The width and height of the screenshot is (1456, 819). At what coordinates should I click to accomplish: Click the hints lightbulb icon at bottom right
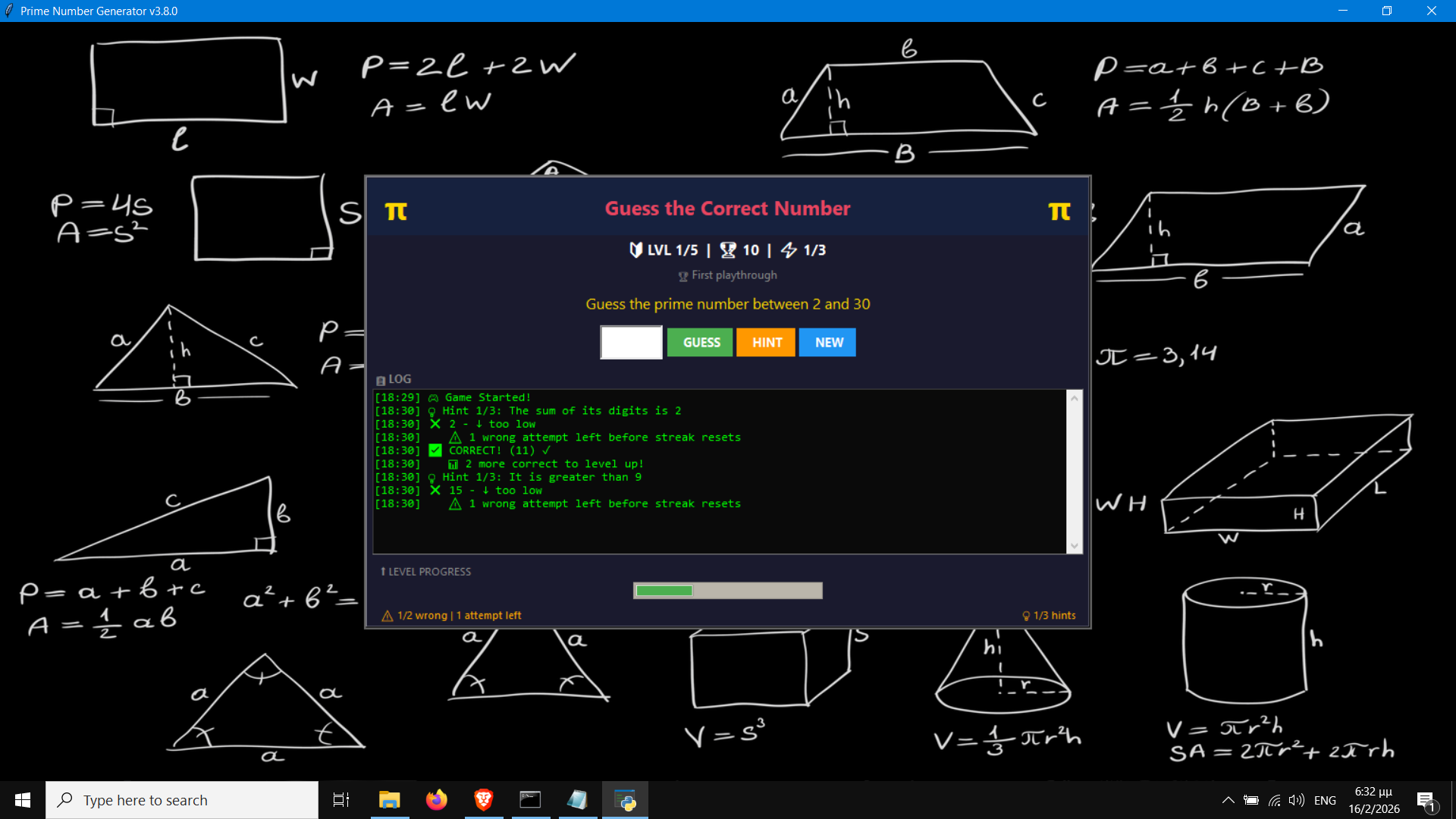(1025, 616)
